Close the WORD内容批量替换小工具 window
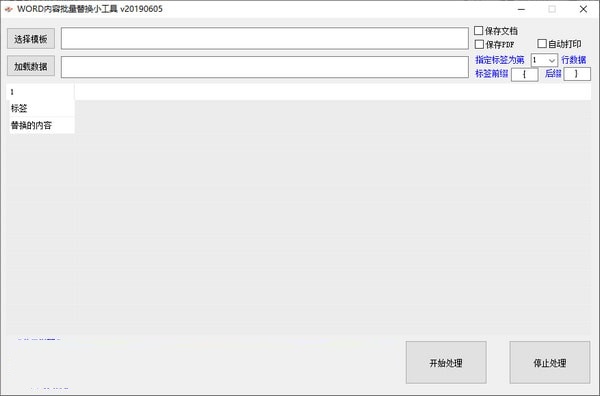 [583, 9]
